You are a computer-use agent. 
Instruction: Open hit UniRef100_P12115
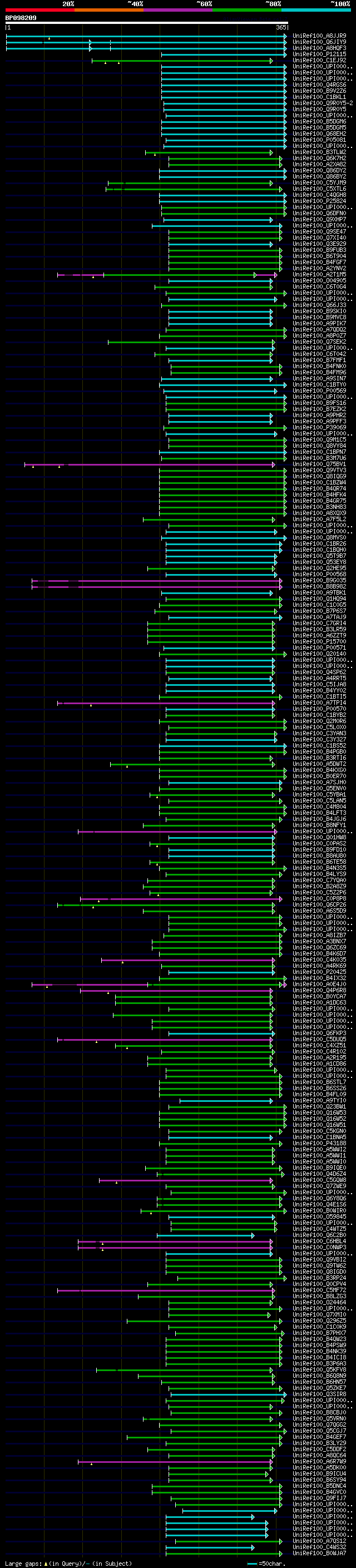[319, 54]
